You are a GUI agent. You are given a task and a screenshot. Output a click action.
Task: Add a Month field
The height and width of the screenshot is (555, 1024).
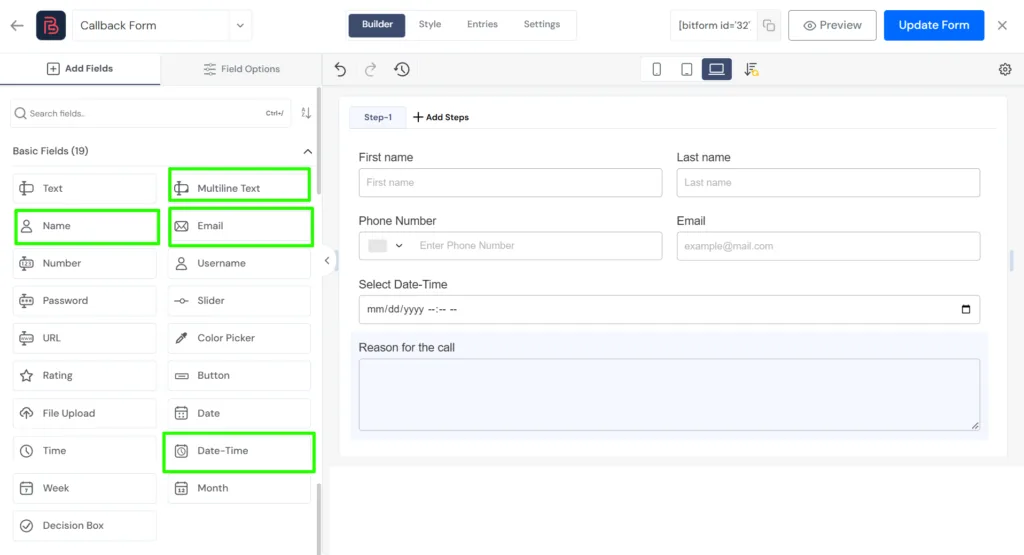tap(239, 488)
